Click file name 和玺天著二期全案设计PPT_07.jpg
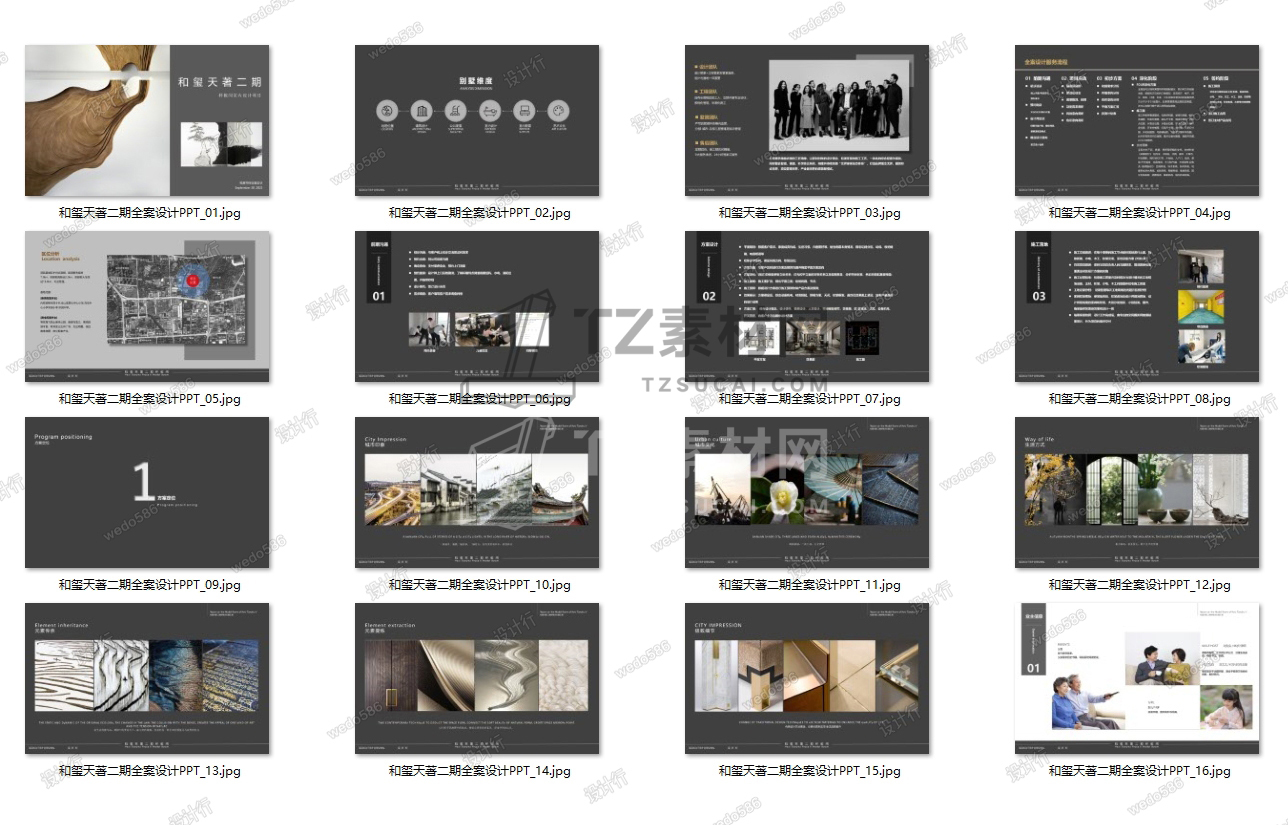Viewport: 1288px width, 825px height. click(810, 399)
